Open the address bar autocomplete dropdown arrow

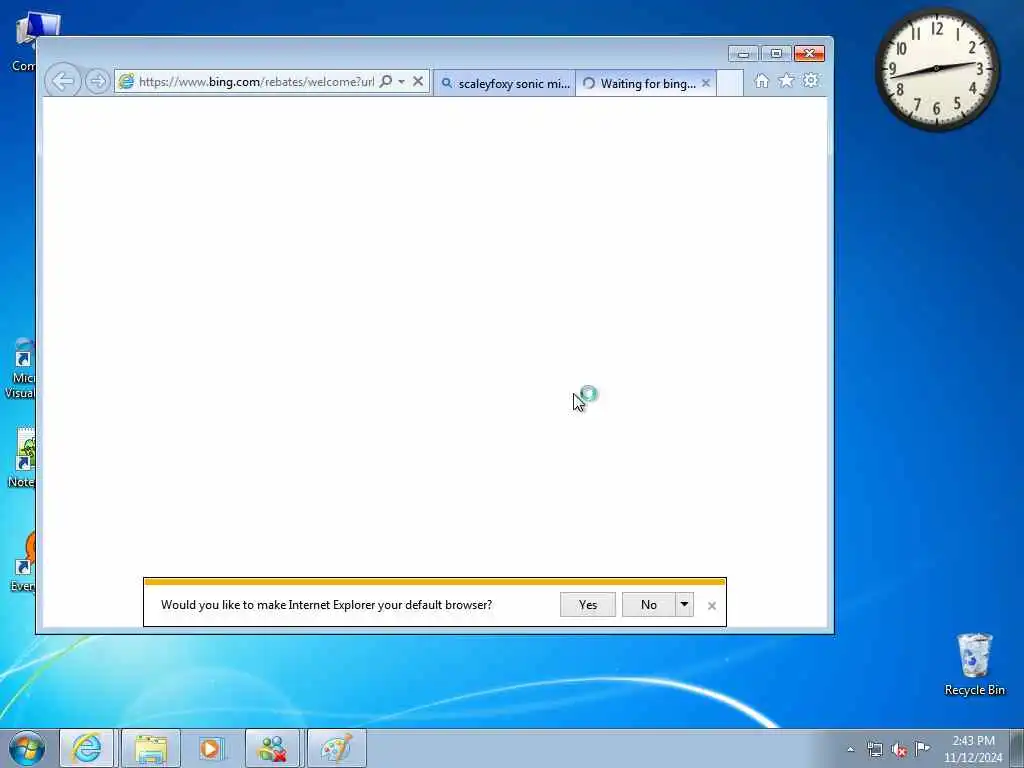pyautogui.click(x=401, y=82)
